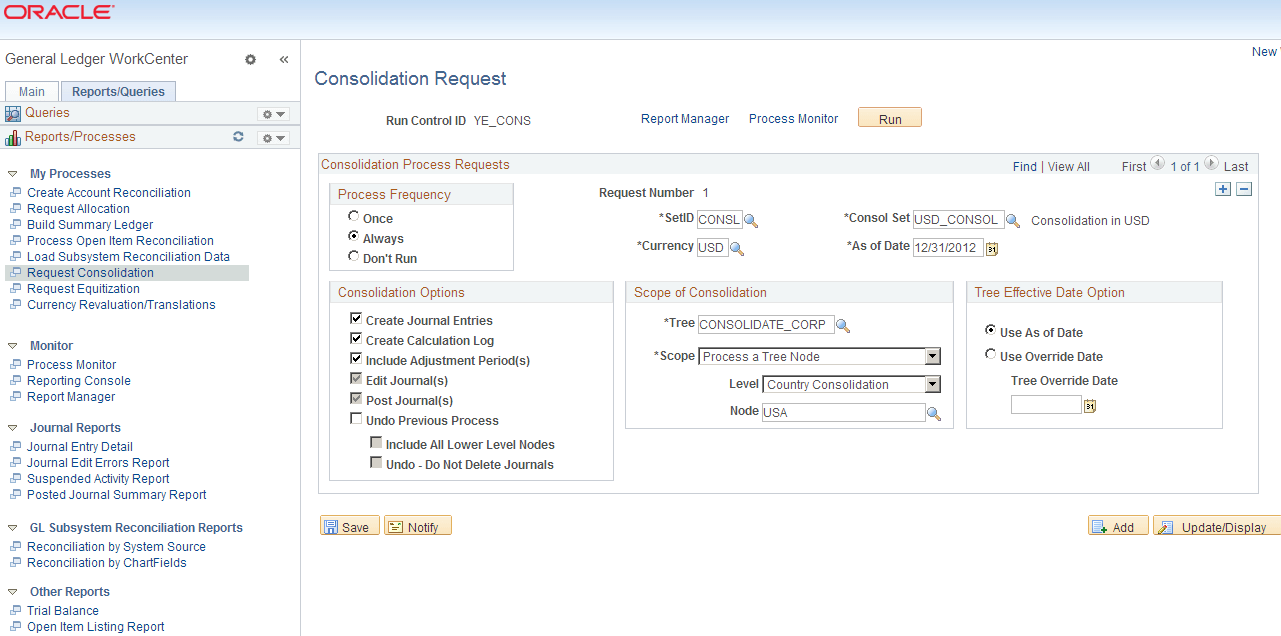Open the Level dropdown
The image size is (1281, 636).
click(x=932, y=384)
